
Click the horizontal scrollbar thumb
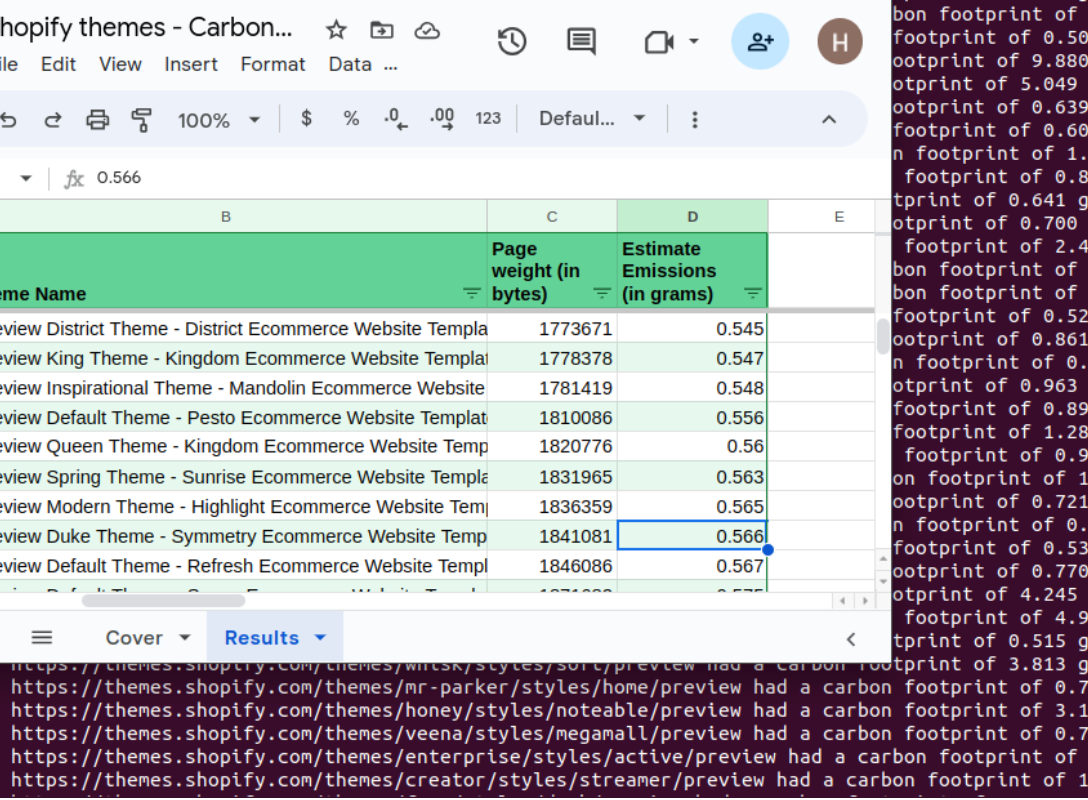pyautogui.click(x=163, y=601)
